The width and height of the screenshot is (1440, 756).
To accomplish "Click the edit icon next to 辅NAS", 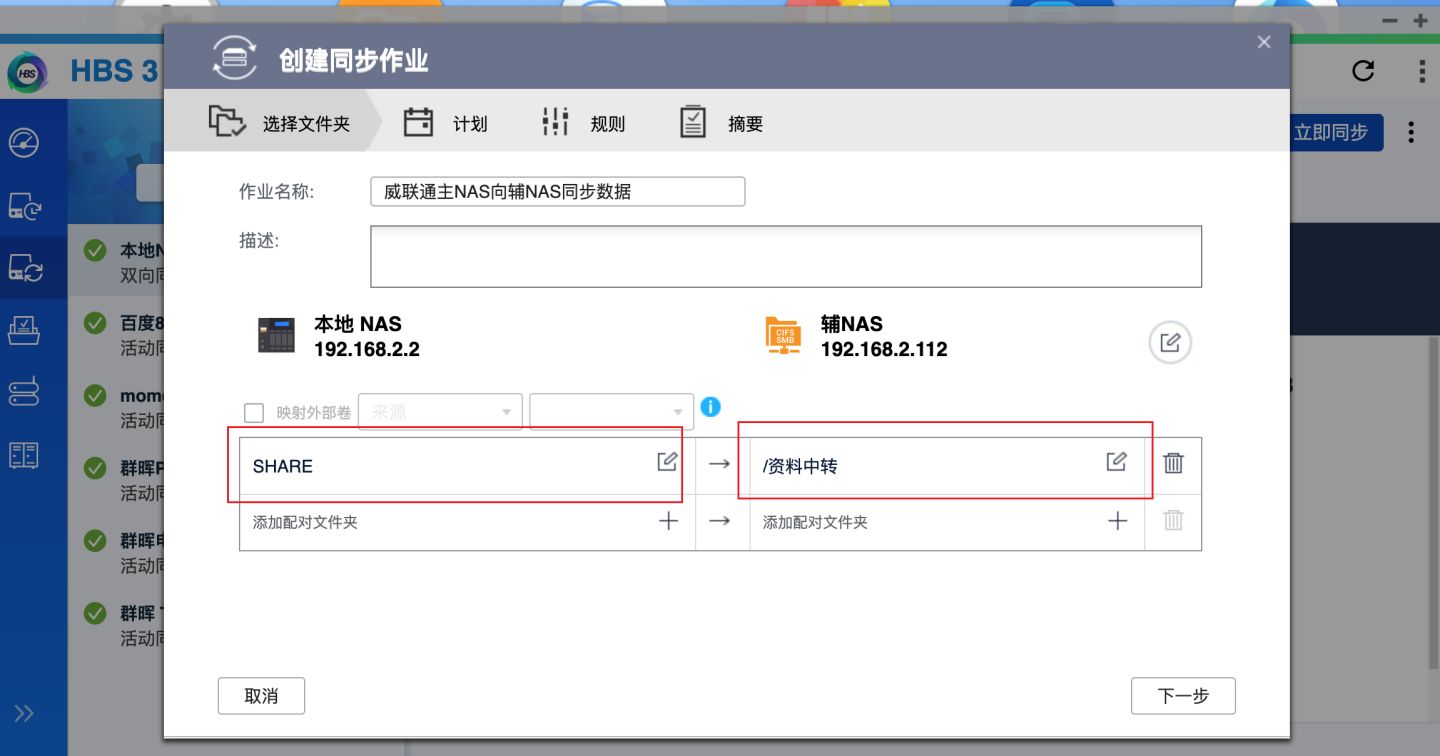I will 1170,342.
